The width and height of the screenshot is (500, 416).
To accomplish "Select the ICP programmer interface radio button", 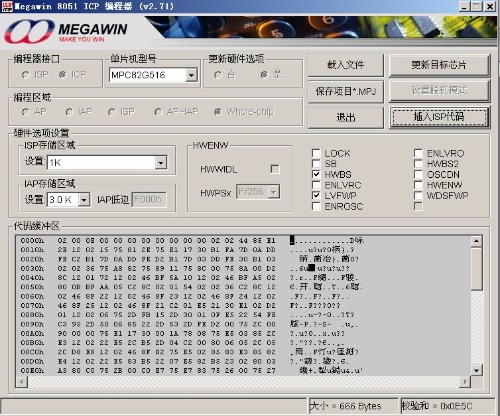I will click(62, 75).
